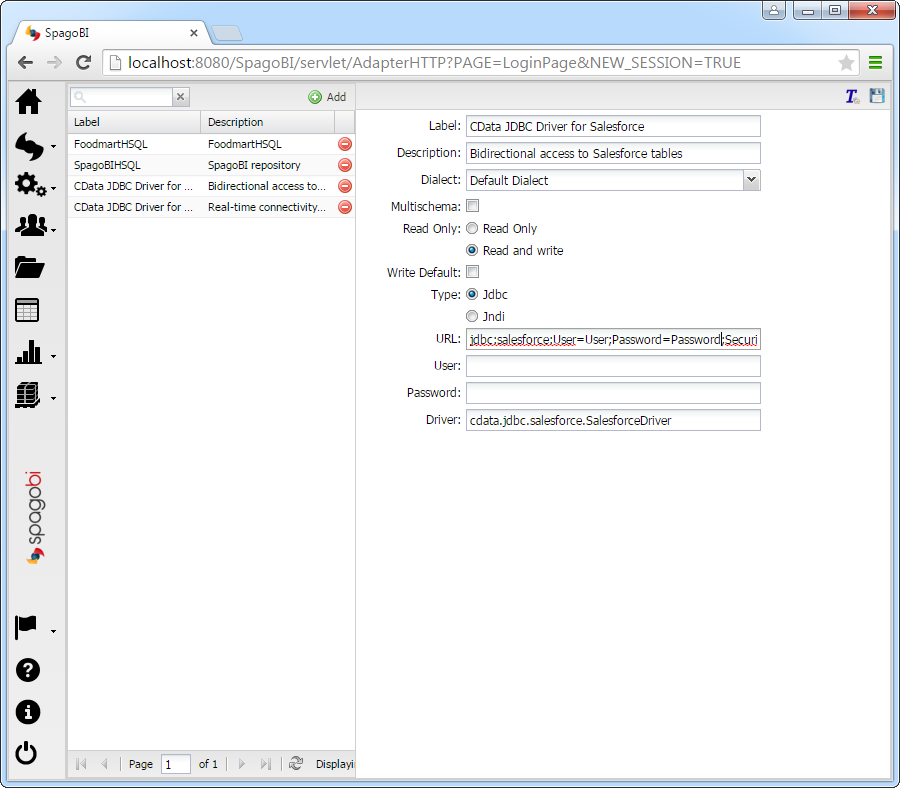Click inside the Page number input field
900x788 pixels.
tap(175, 763)
